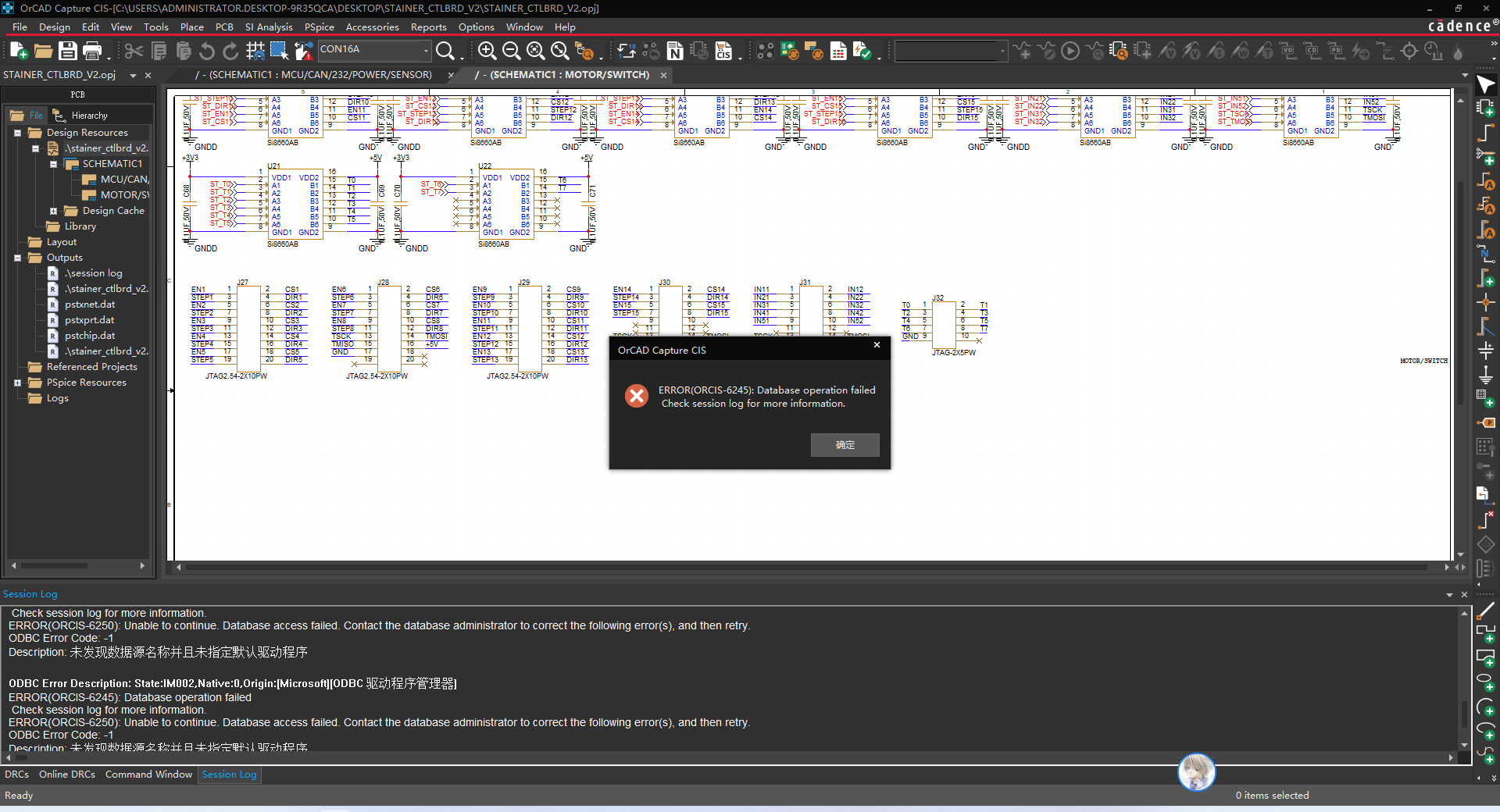Close the MOTOR/SWITCH schematic tab
1500x812 pixels.
click(663, 76)
